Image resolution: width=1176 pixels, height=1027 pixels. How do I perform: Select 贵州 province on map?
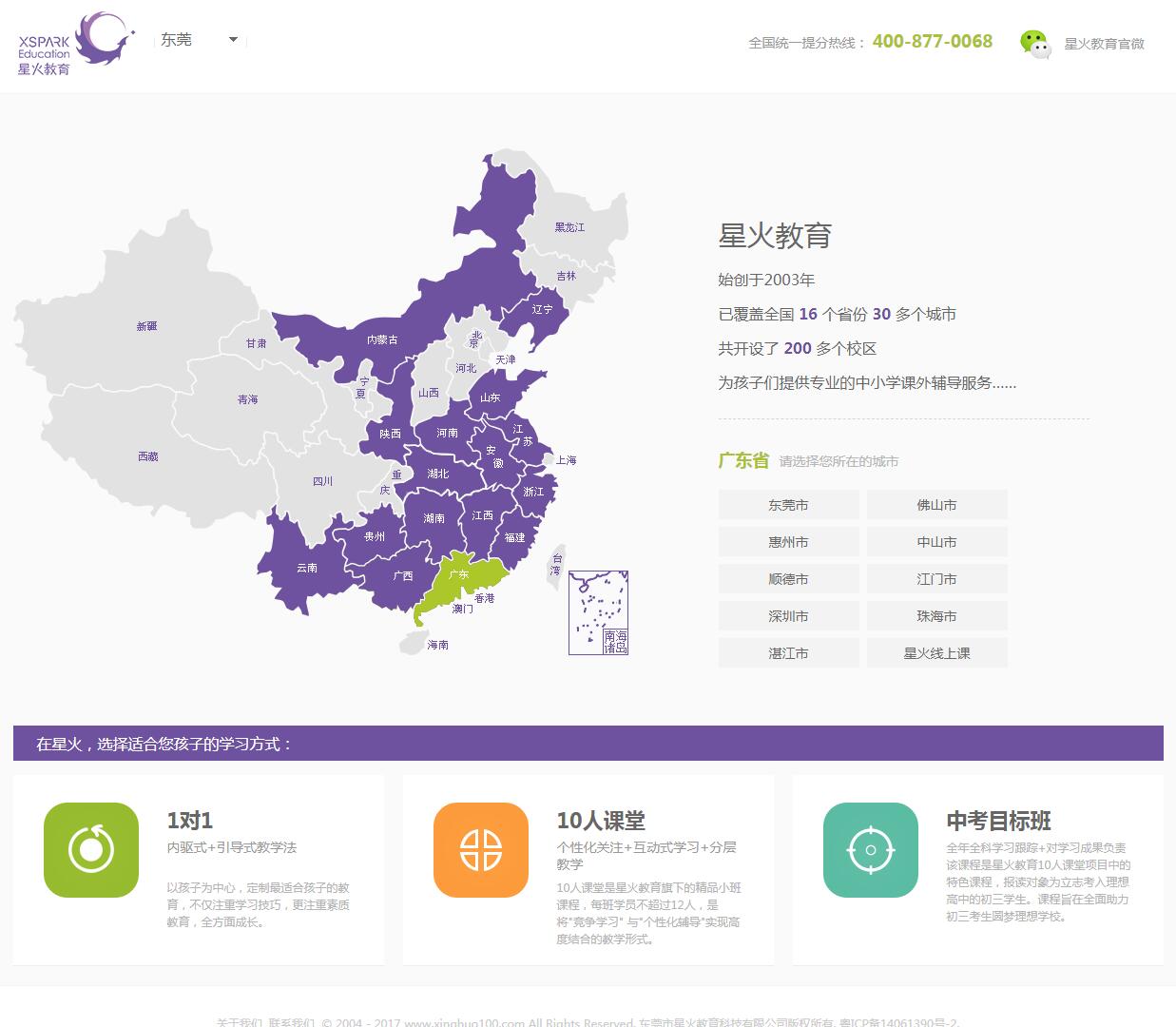(x=375, y=536)
